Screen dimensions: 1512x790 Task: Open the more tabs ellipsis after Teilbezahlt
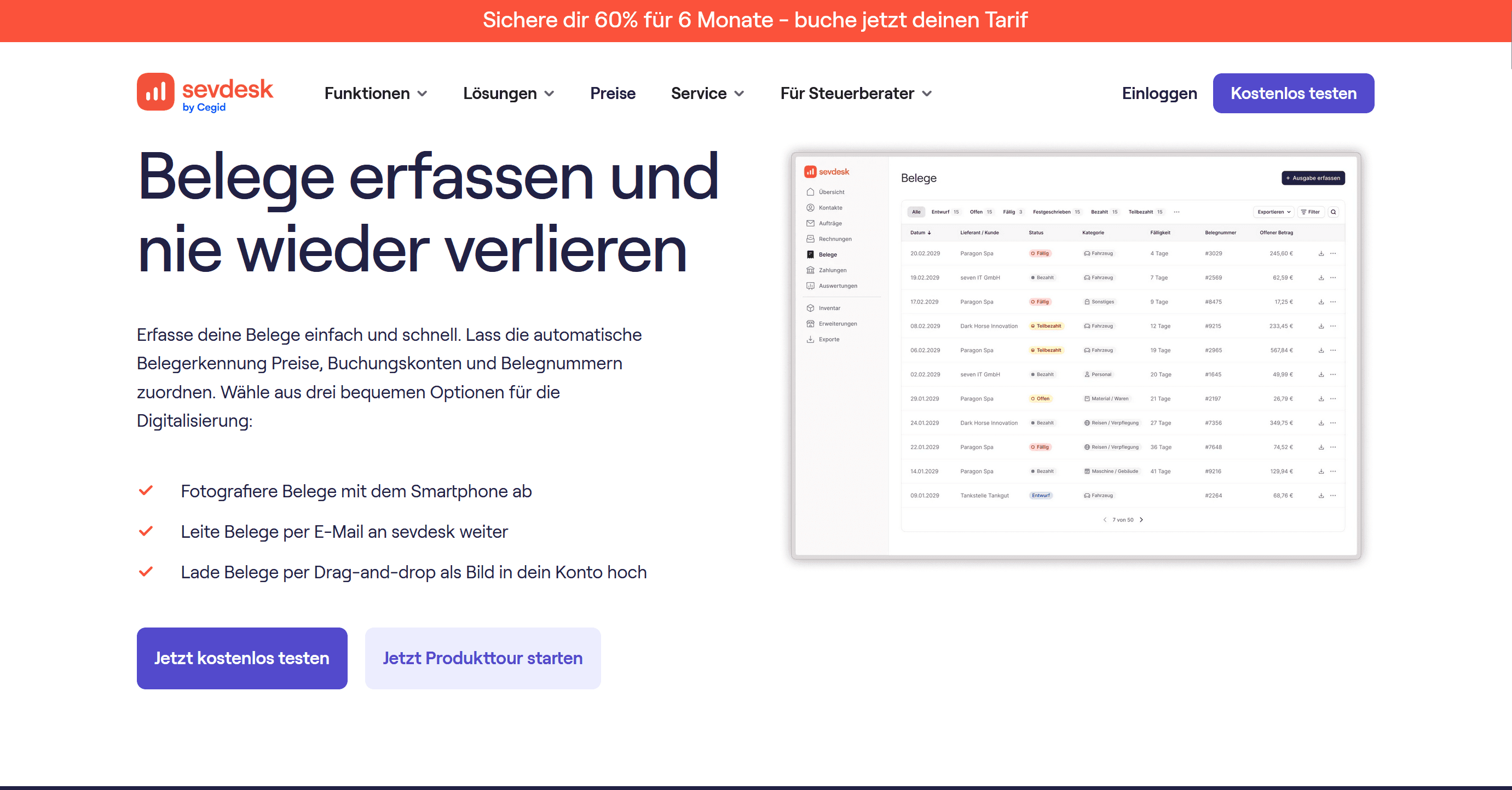[x=1176, y=212]
